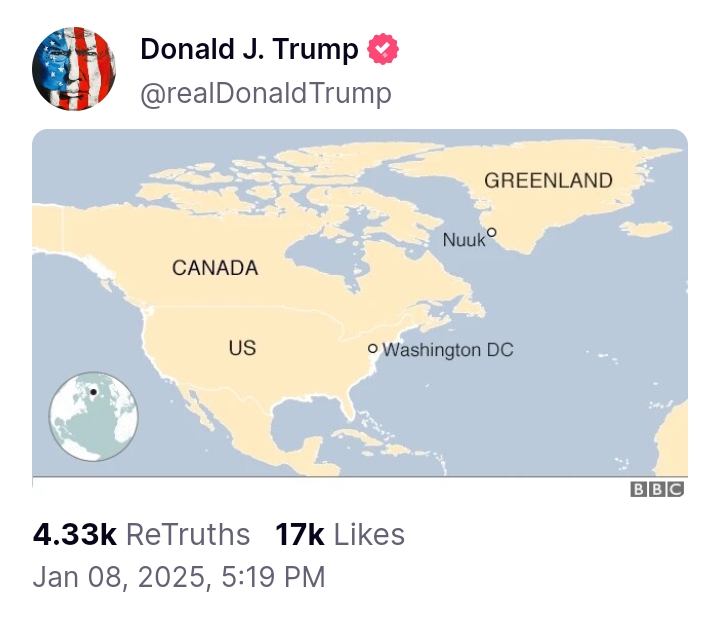Screen dimensions: 703x628
Task: Click the Washington DC marker circle
Action: click(373, 348)
